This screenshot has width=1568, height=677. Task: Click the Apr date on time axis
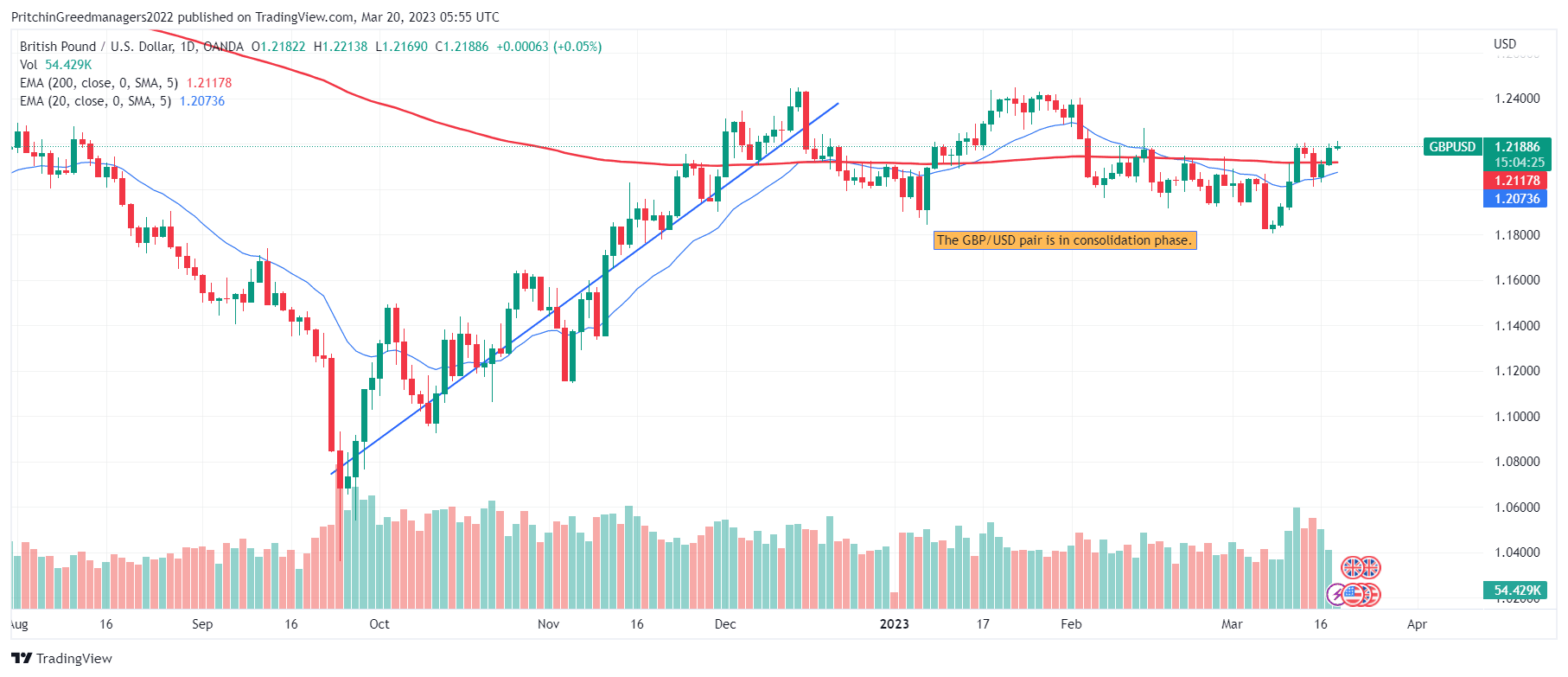coord(1417,624)
